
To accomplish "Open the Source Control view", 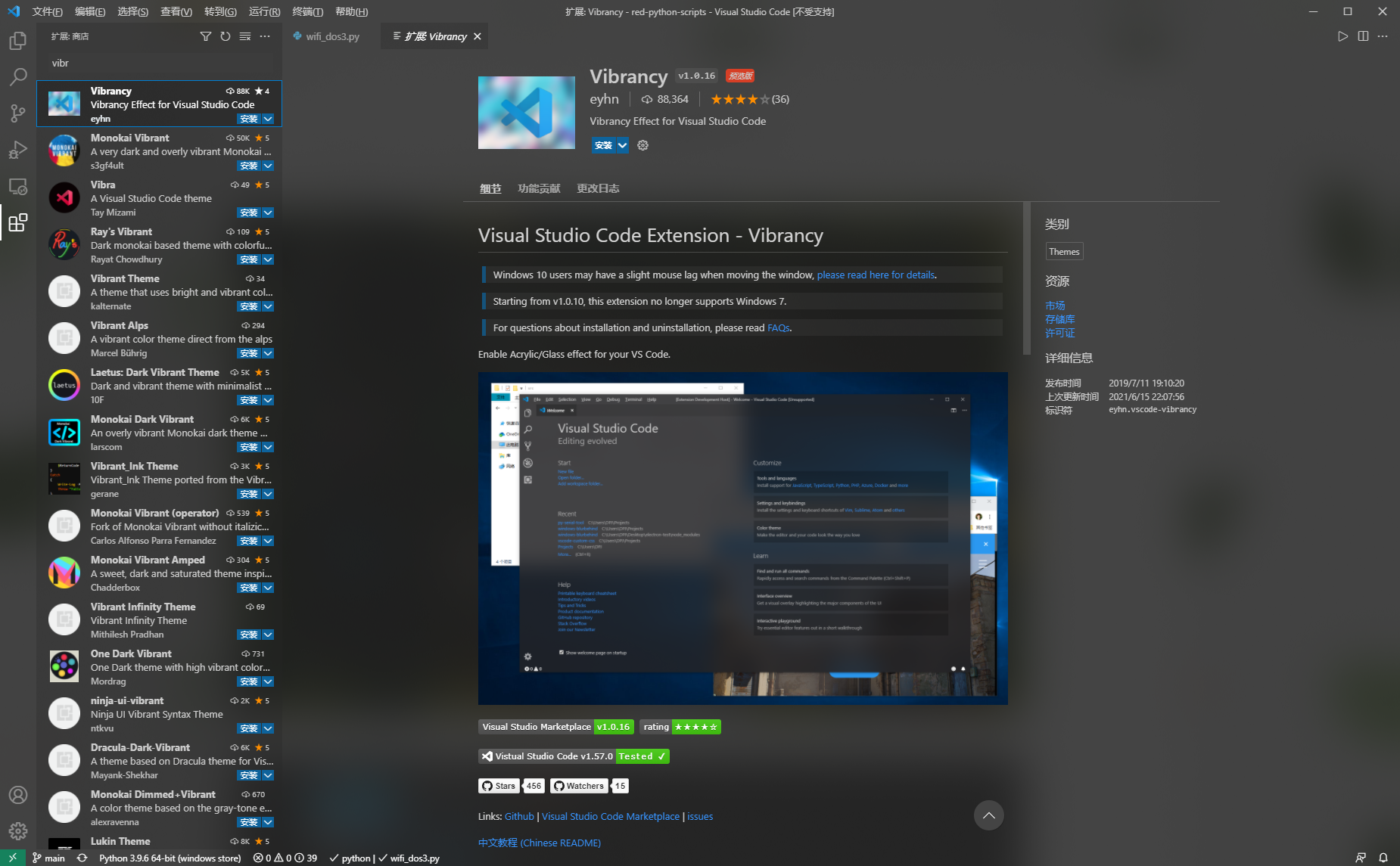I will (x=18, y=113).
